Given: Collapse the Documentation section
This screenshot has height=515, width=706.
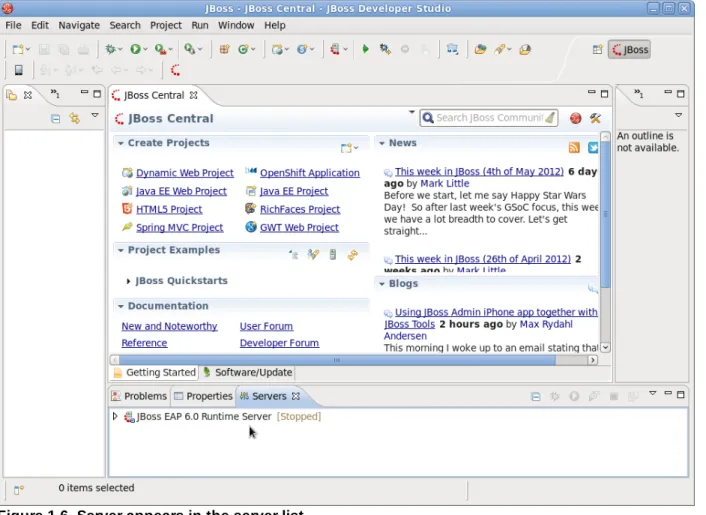Looking at the screenshot, I should [120, 306].
